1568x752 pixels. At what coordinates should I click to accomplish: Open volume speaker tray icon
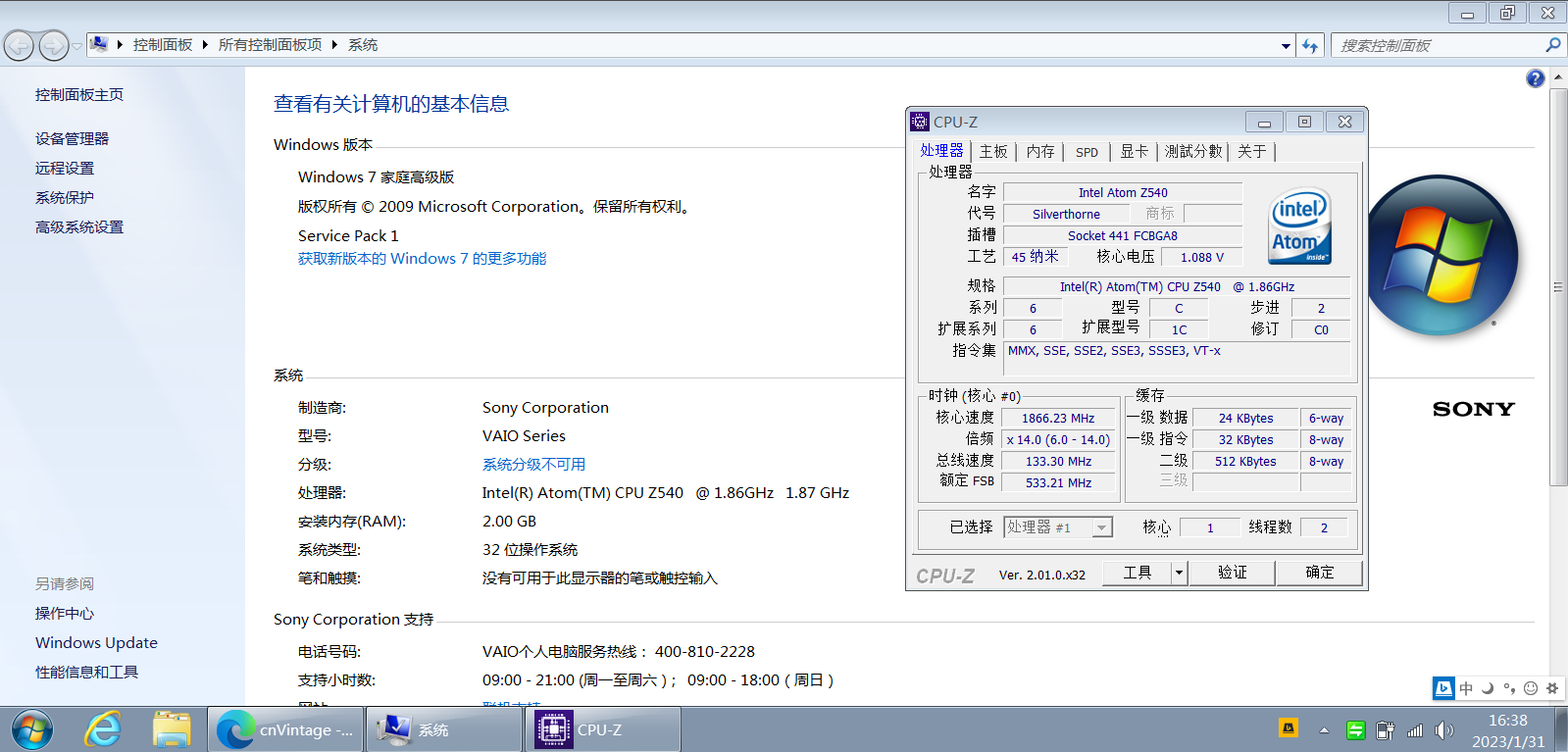1443,730
